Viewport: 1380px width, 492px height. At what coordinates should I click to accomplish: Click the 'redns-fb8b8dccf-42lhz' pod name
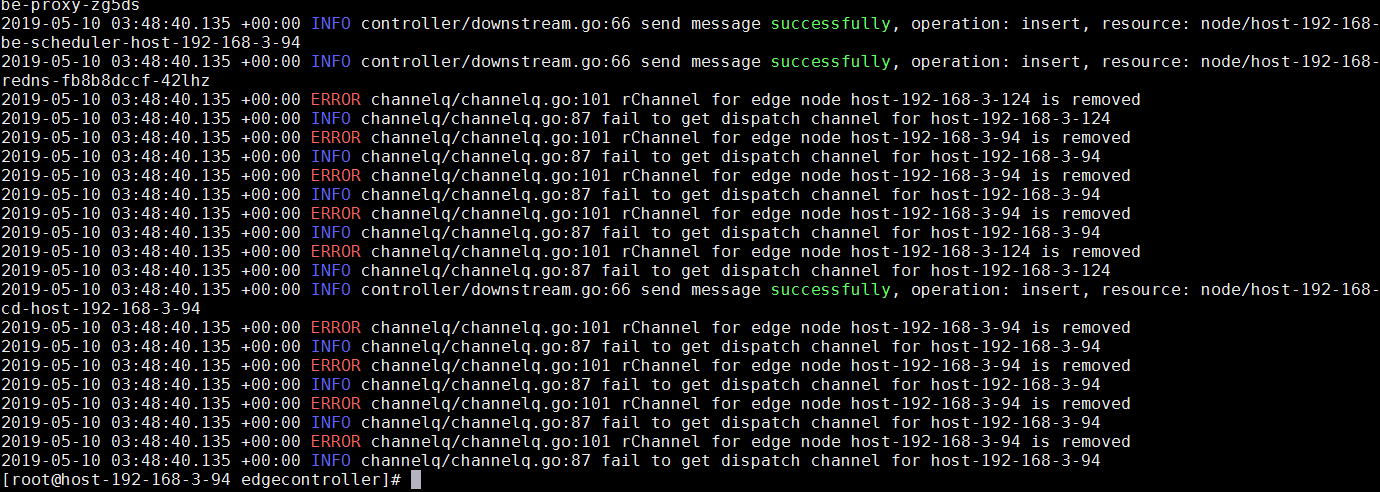coord(106,80)
